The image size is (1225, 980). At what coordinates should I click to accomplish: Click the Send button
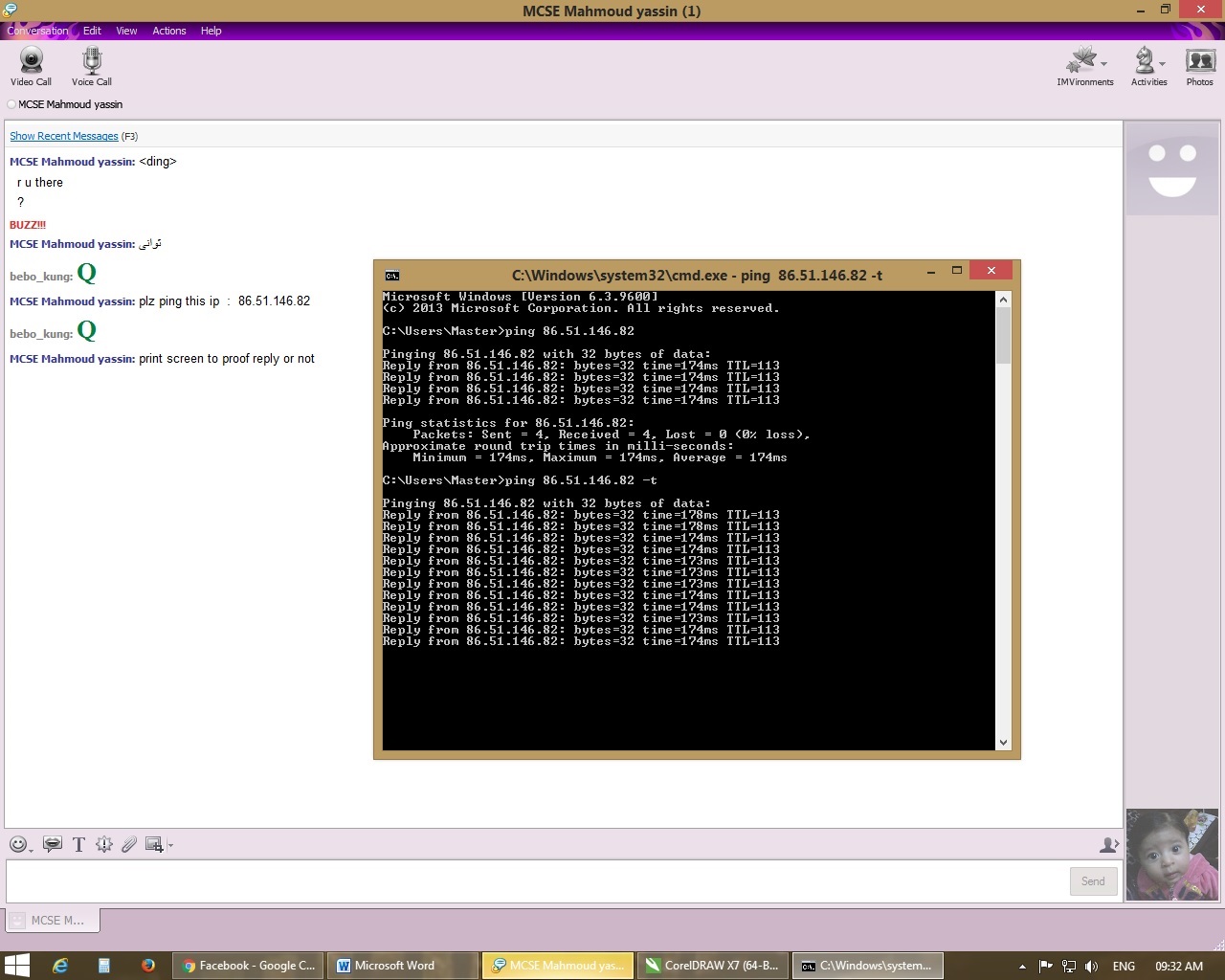pos(1093,881)
